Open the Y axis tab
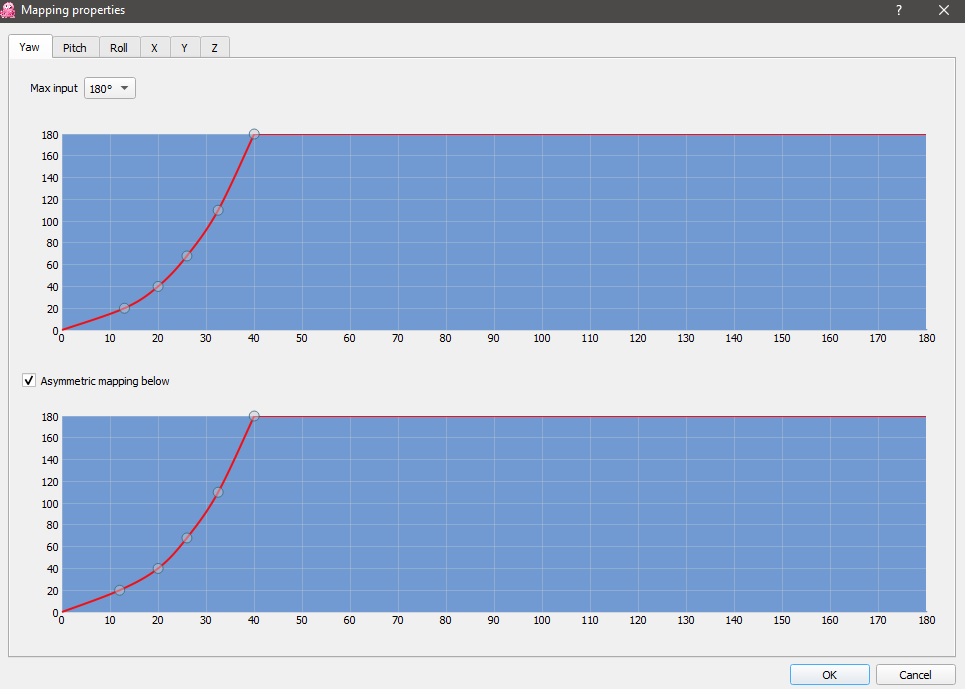 [x=184, y=48]
